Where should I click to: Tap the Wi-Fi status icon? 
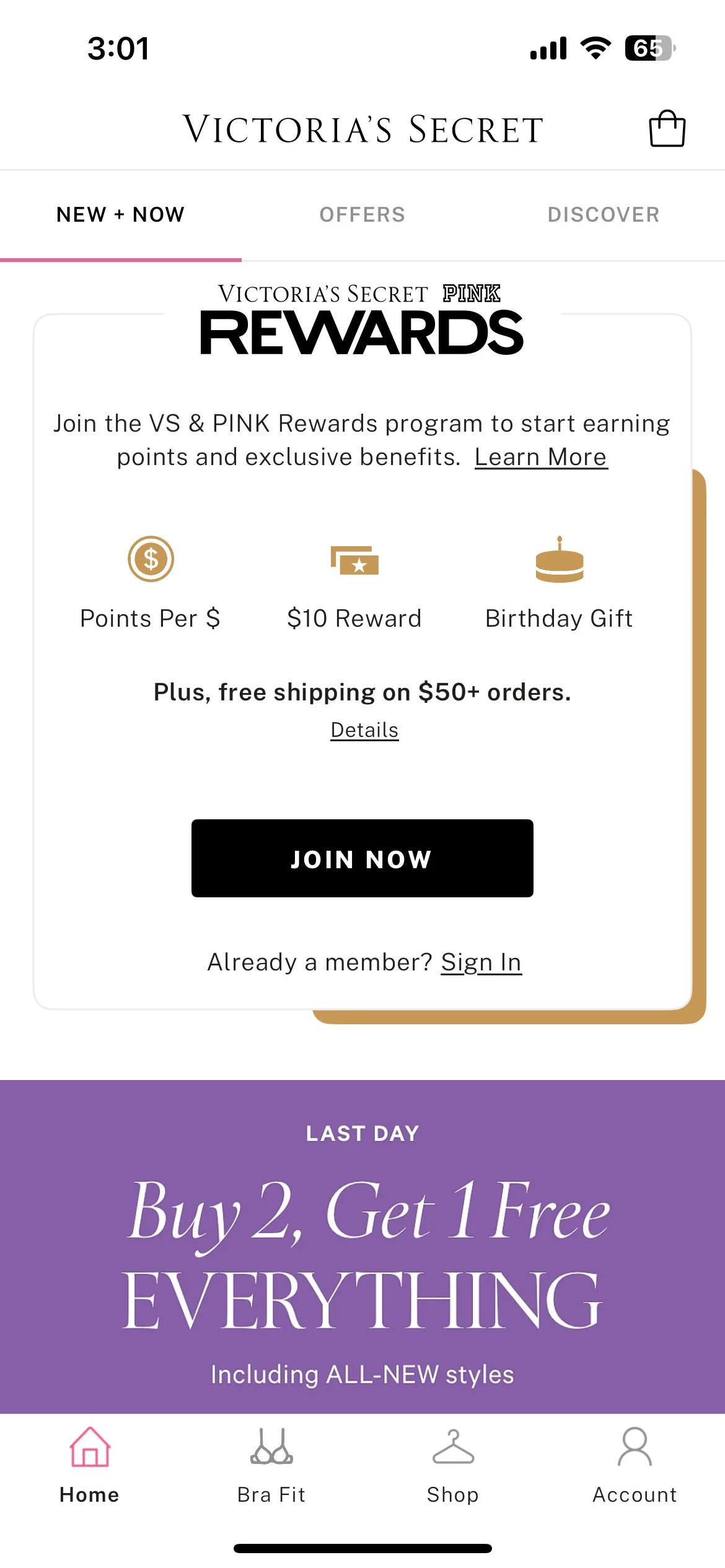point(595,48)
